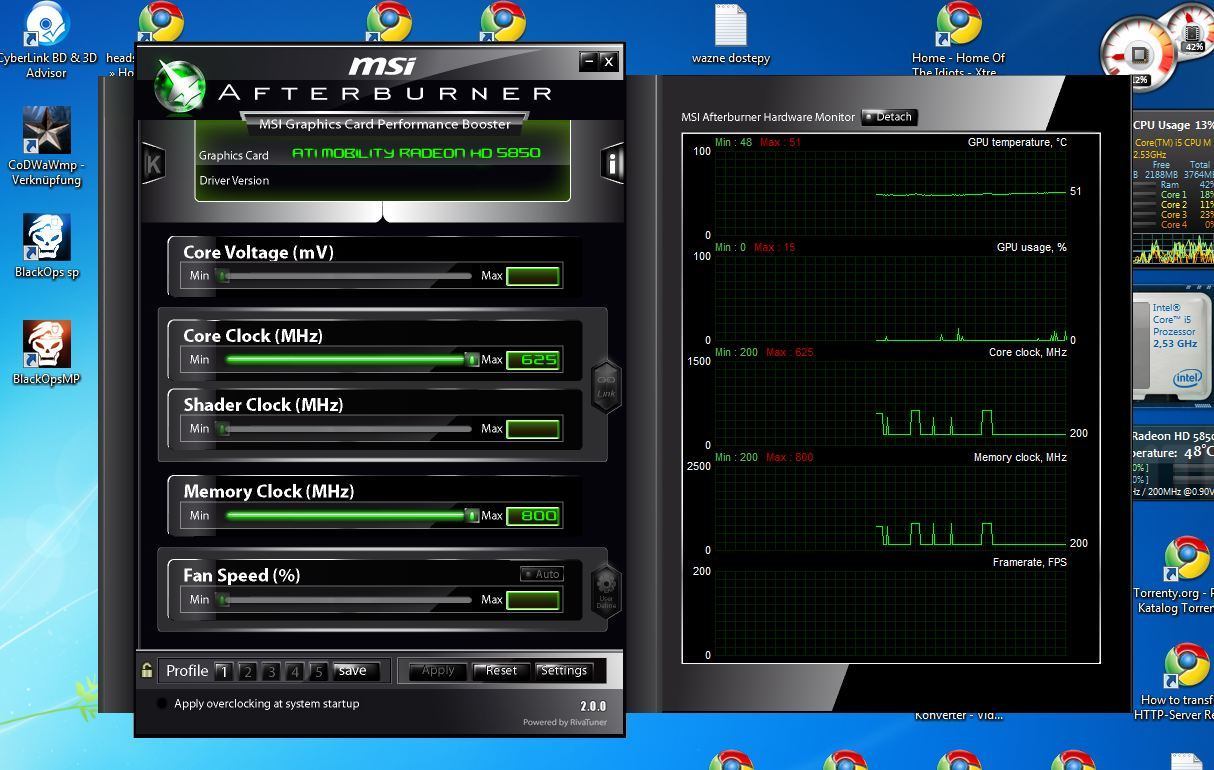The width and height of the screenshot is (1214, 770).
Task: Click the Driver Version label
Action: pos(234,181)
